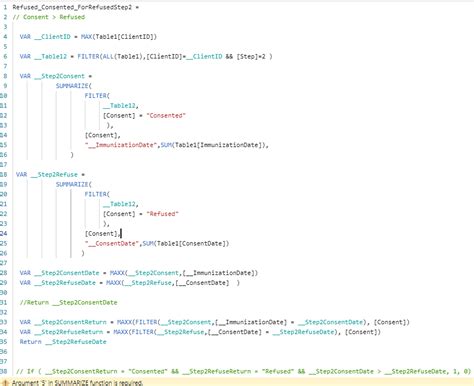Click "Return __Step2RefuseDate" on line 35
This screenshot has height=386, width=474.
[63, 342]
